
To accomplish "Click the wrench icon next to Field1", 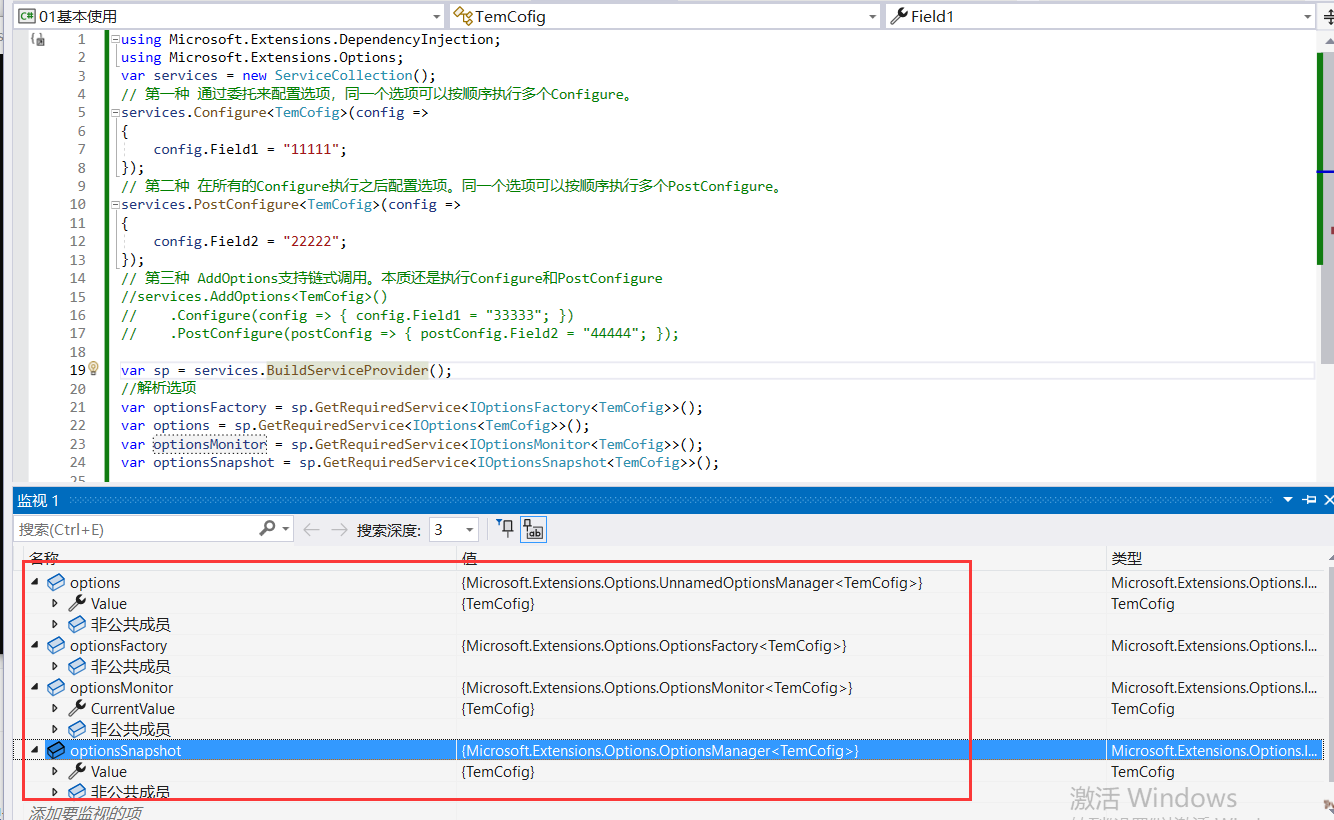I will [898, 16].
